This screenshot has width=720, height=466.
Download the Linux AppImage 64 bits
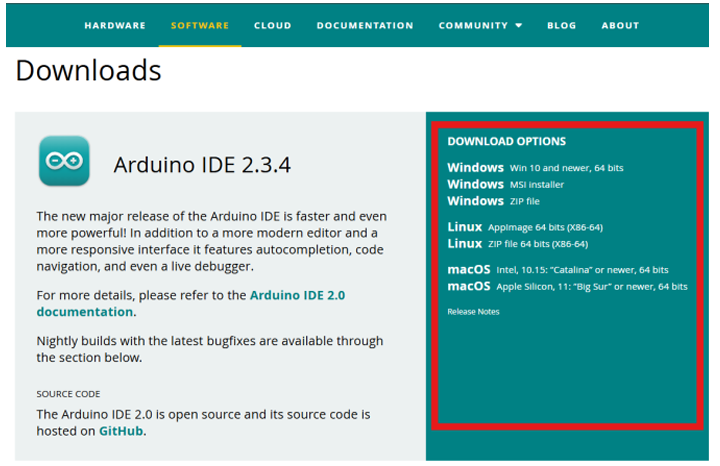tap(525, 227)
